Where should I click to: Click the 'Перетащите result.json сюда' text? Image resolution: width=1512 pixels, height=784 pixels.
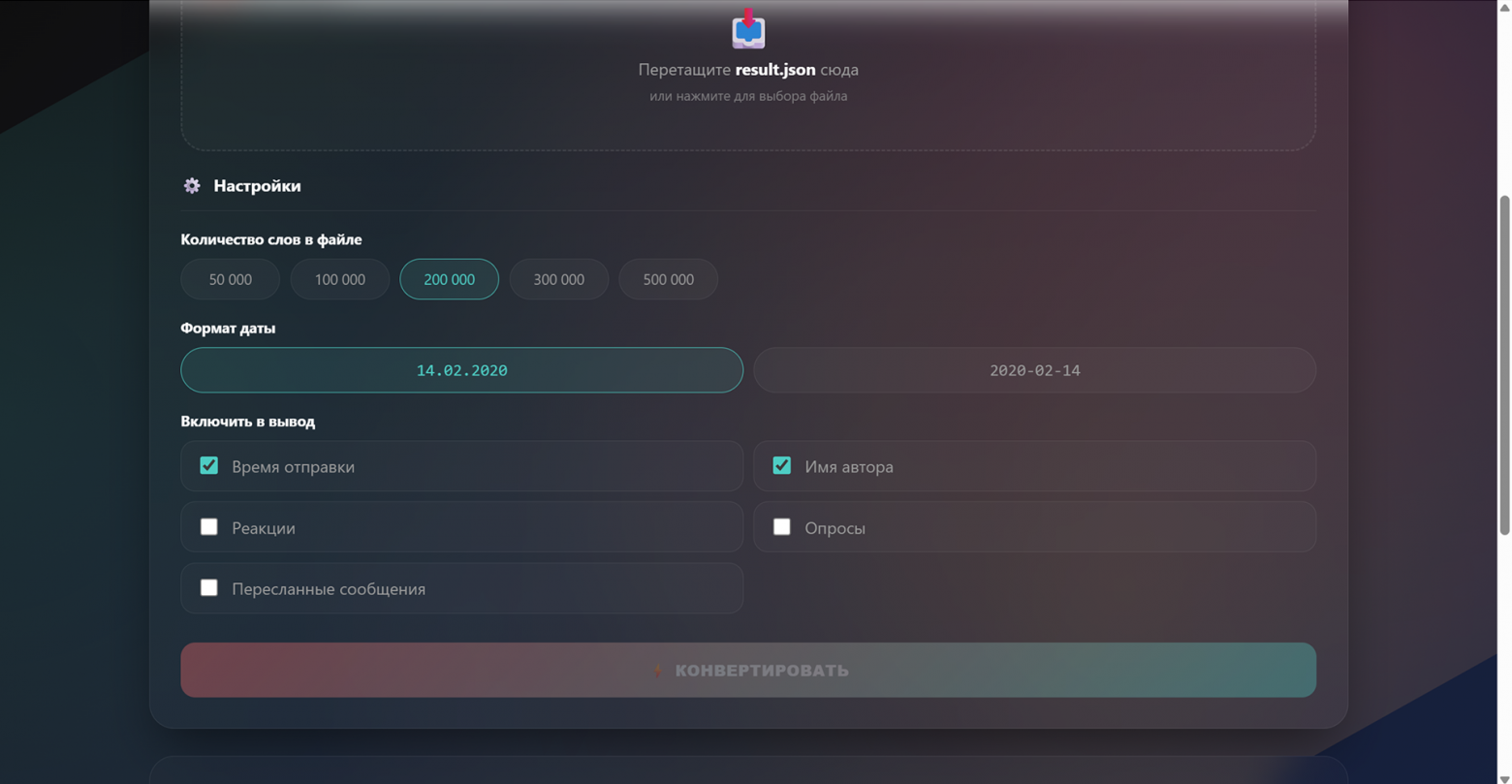[x=748, y=70]
